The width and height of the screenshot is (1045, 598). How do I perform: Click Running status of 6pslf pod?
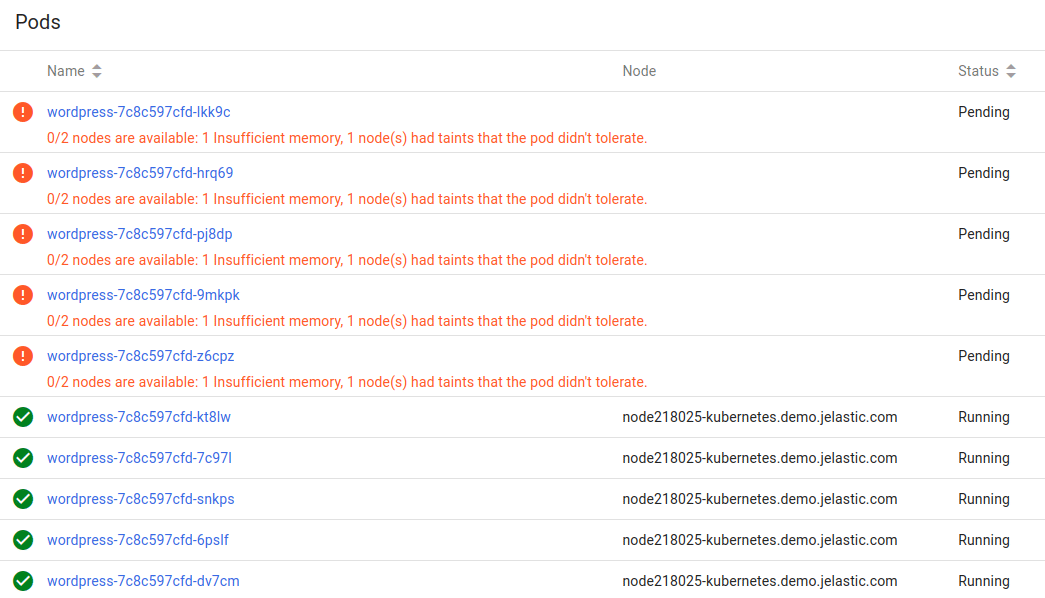point(984,540)
